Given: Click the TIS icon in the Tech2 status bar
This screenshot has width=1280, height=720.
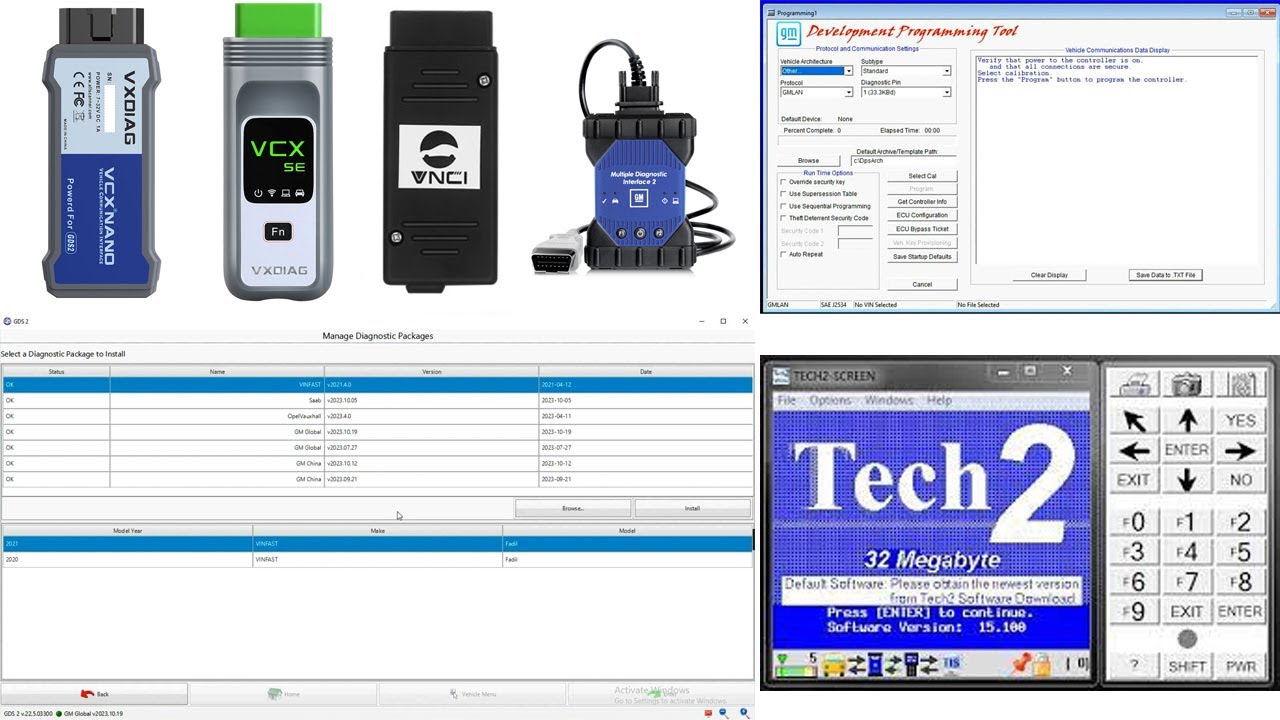Looking at the screenshot, I should (x=952, y=663).
